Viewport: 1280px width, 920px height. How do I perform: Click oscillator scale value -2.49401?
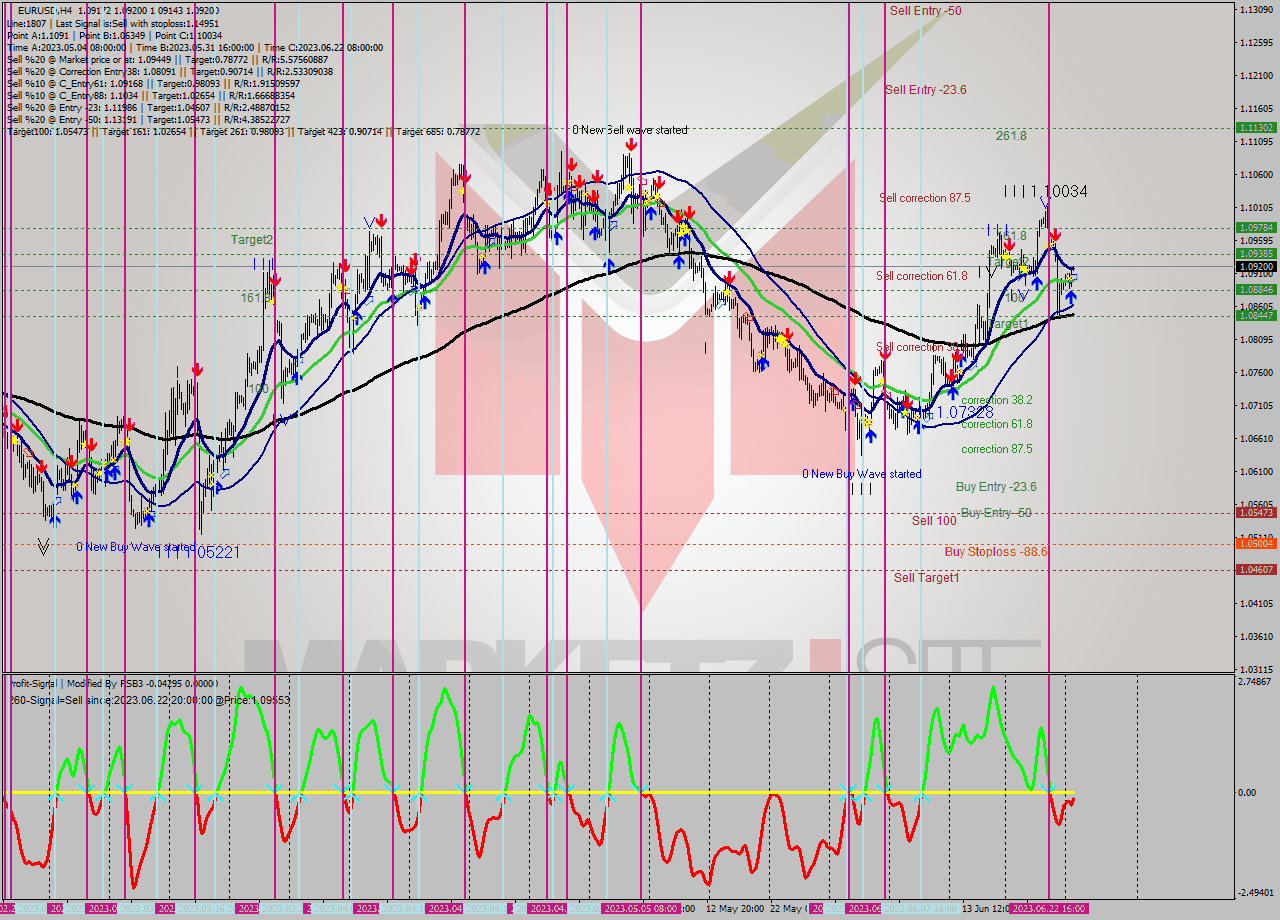tap(1256, 892)
